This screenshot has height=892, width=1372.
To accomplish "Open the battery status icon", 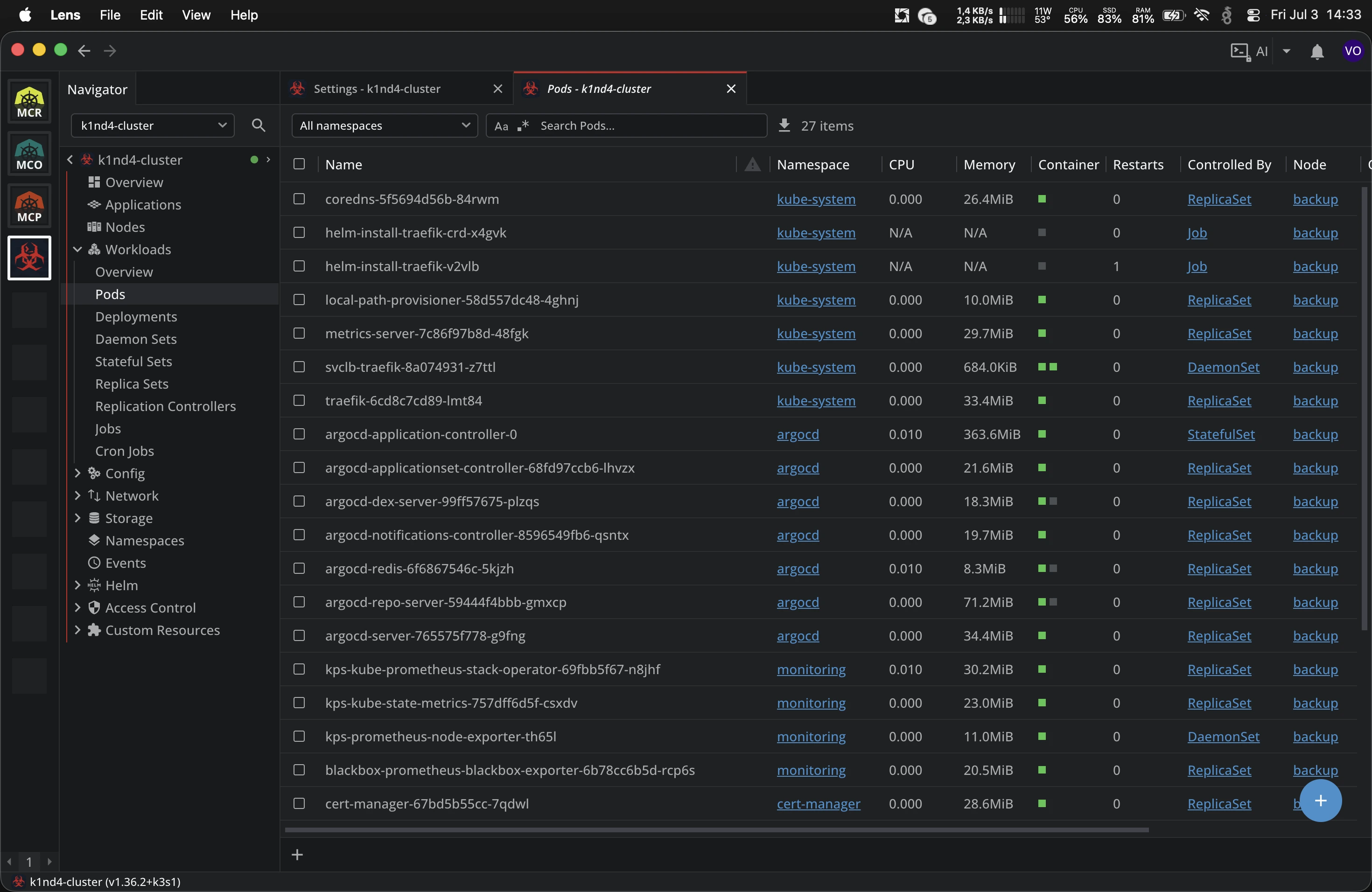I will (1173, 15).
